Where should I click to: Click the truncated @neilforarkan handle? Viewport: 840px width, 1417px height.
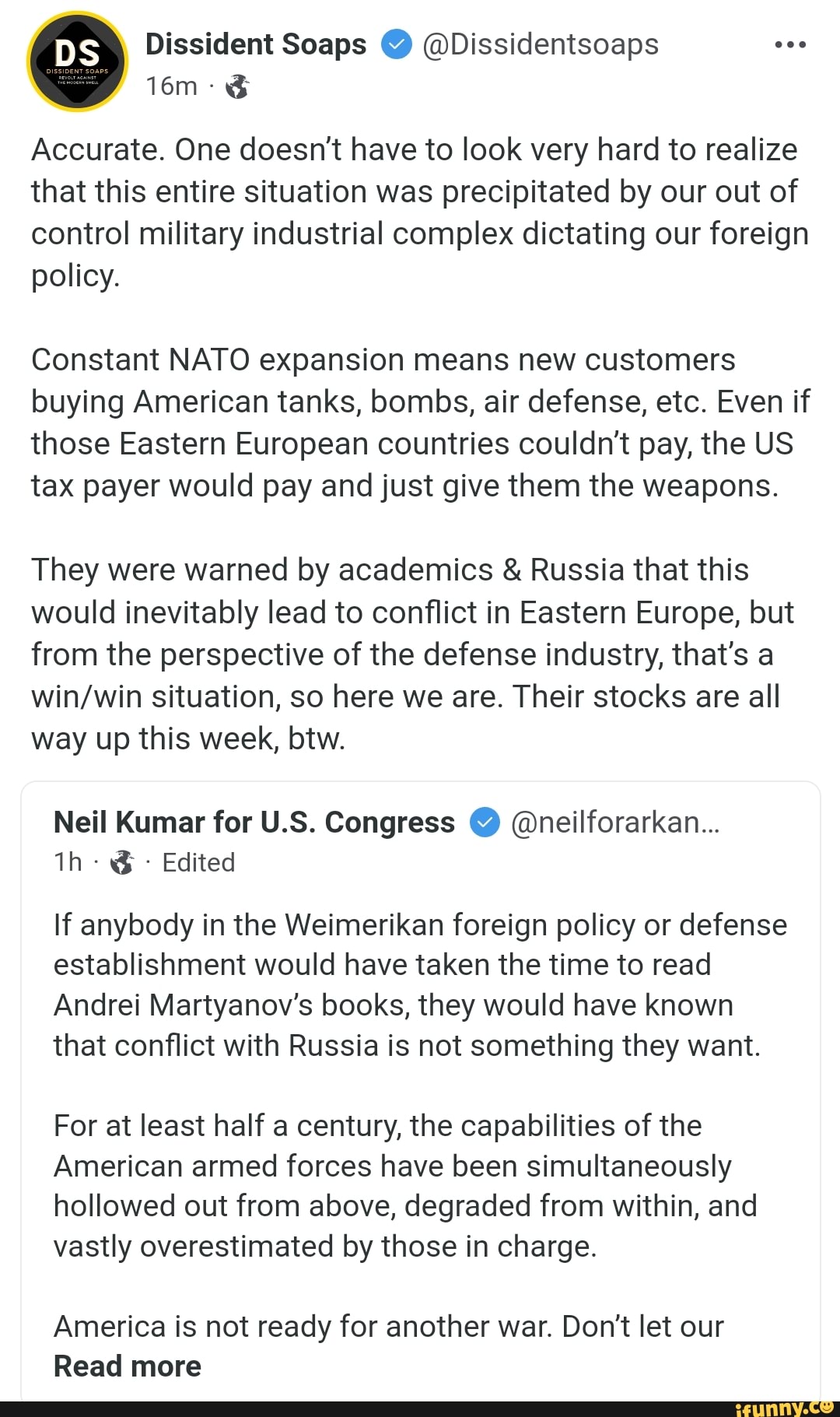click(615, 822)
